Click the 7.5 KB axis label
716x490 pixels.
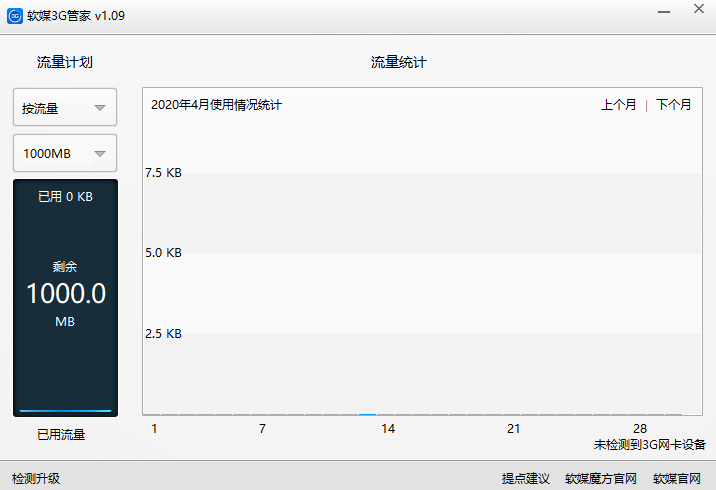[x=163, y=173]
